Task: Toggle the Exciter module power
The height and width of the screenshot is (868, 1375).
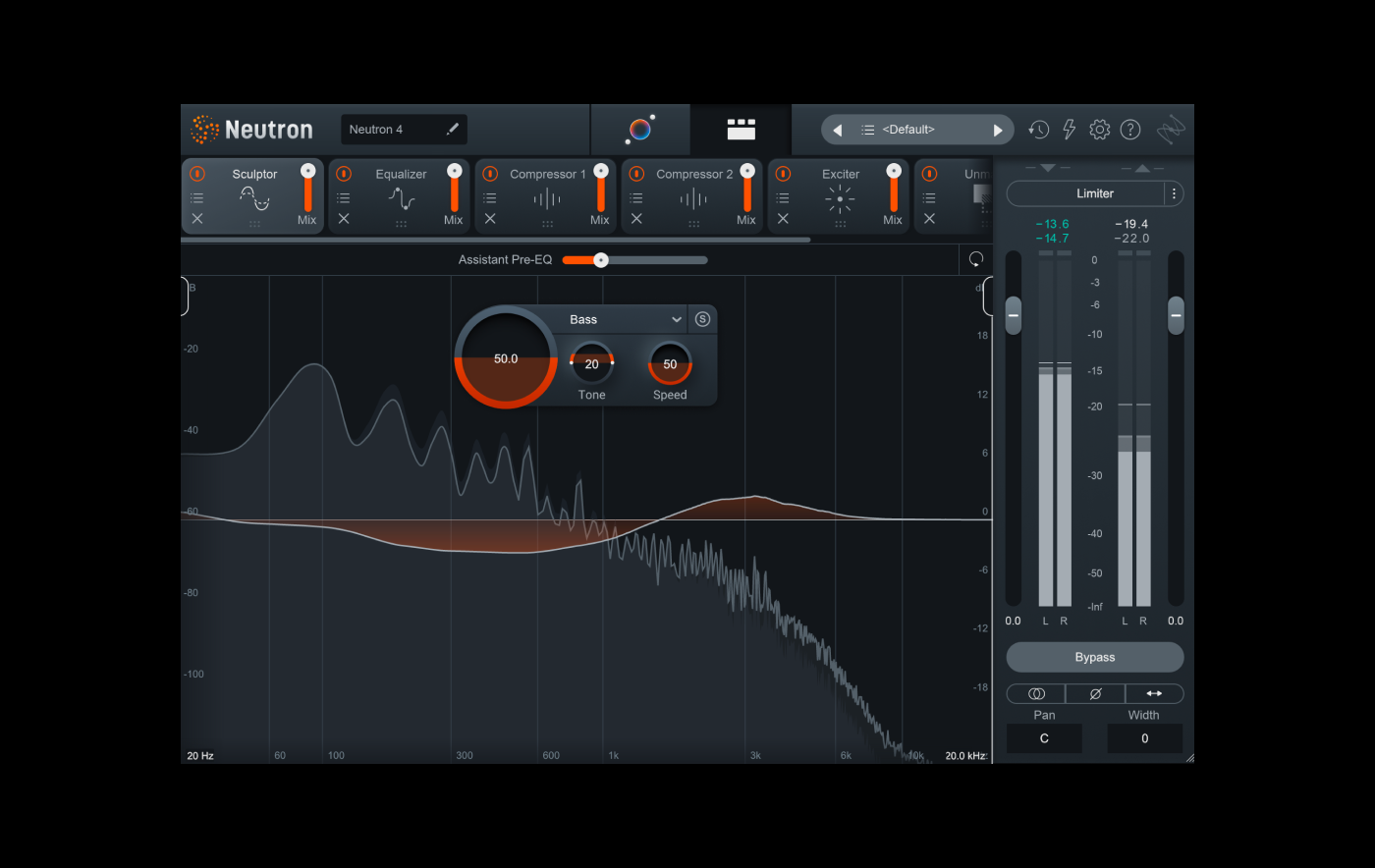Action: 783,174
